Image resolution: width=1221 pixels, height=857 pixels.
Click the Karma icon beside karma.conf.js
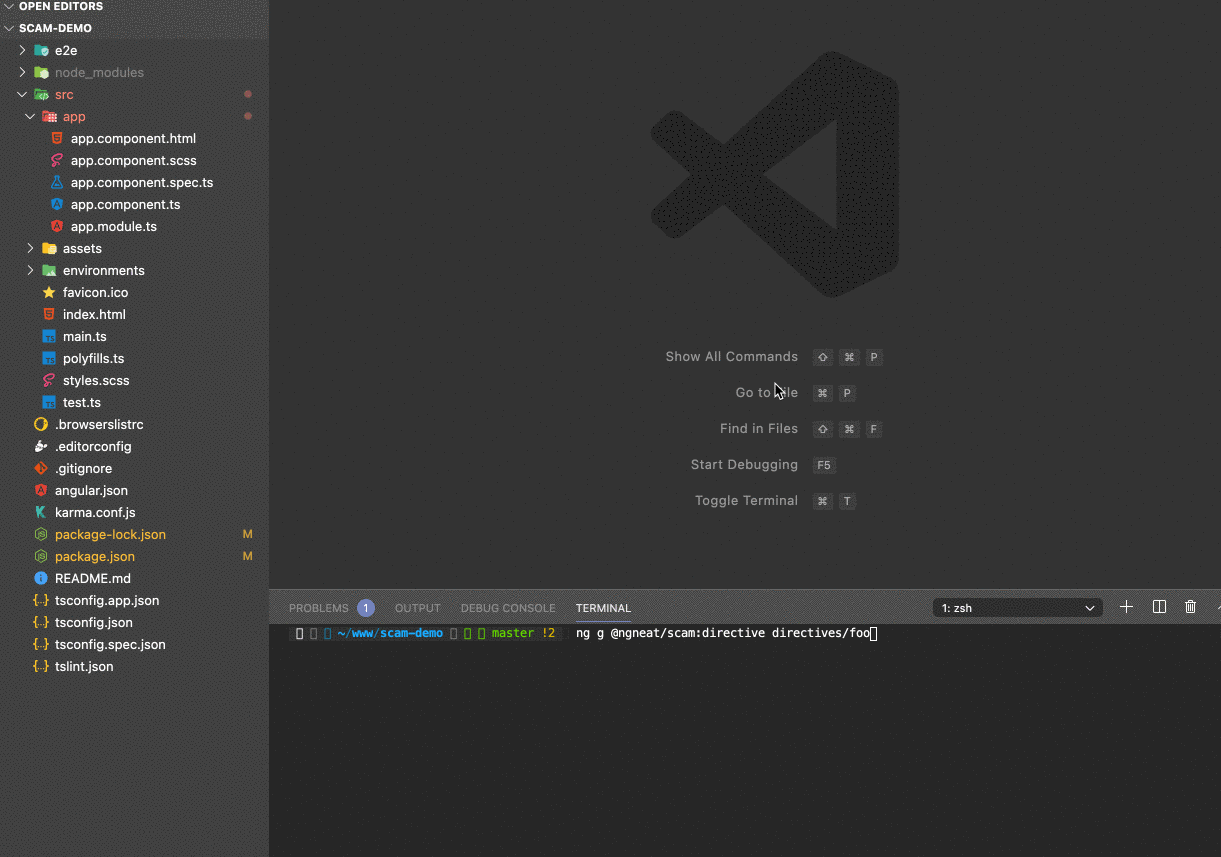click(x=41, y=512)
